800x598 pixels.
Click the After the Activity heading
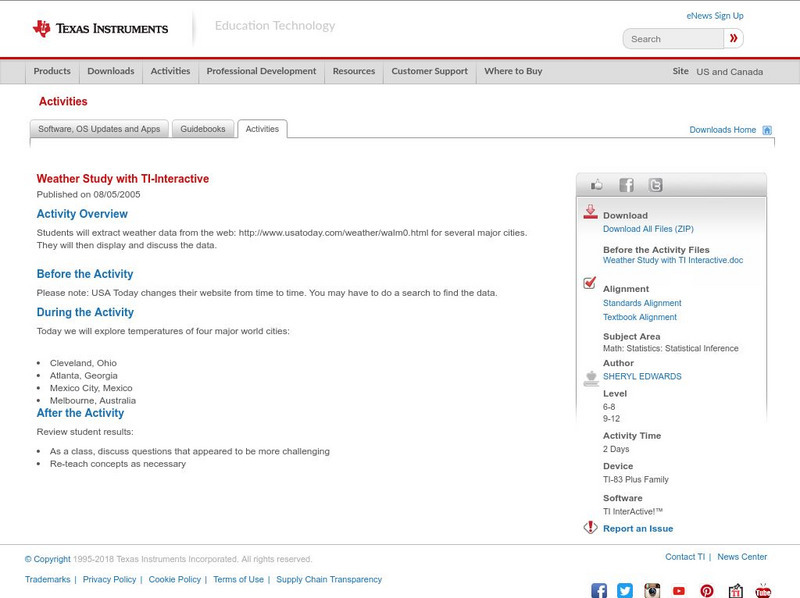[80, 413]
